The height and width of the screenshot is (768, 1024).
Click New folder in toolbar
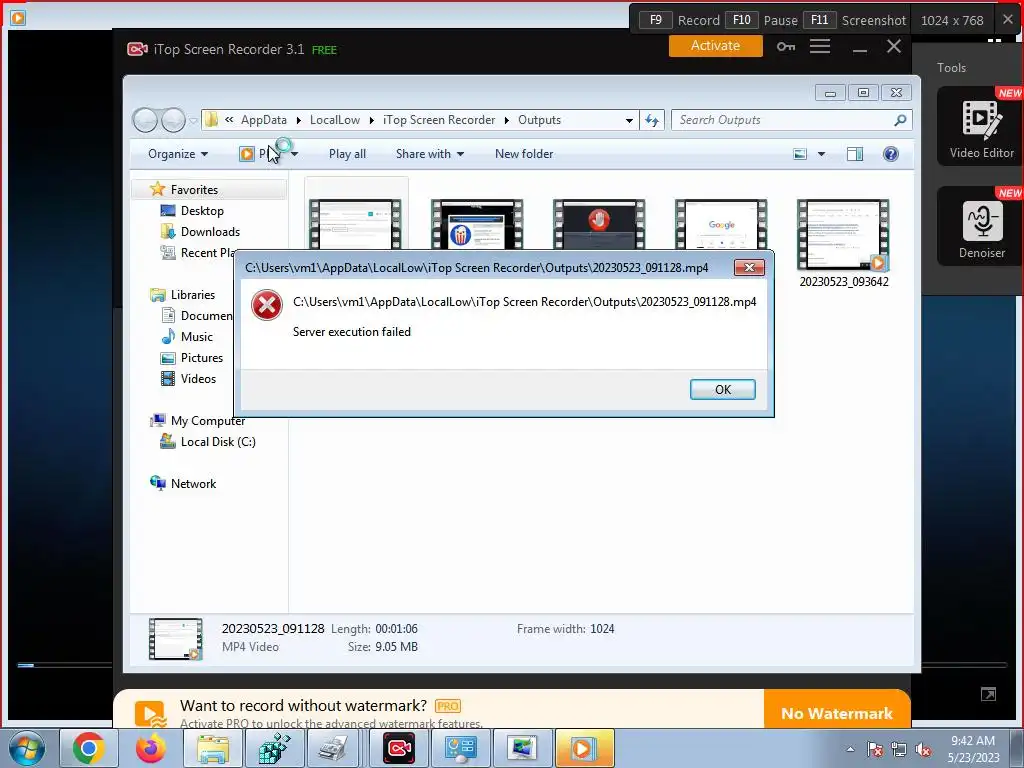pyautogui.click(x=524, y=154)
